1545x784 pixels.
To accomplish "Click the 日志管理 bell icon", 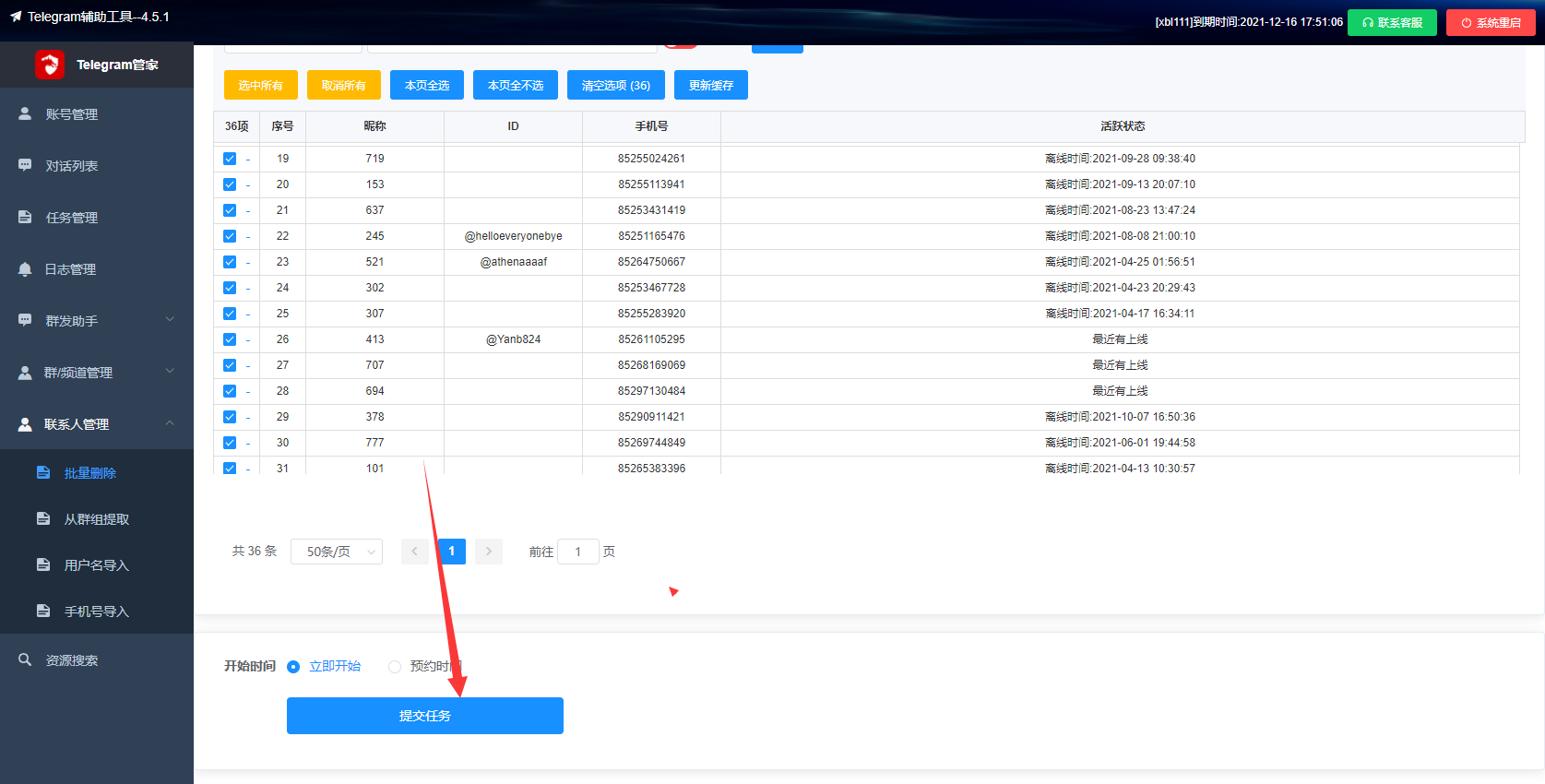I will (25, 268).
